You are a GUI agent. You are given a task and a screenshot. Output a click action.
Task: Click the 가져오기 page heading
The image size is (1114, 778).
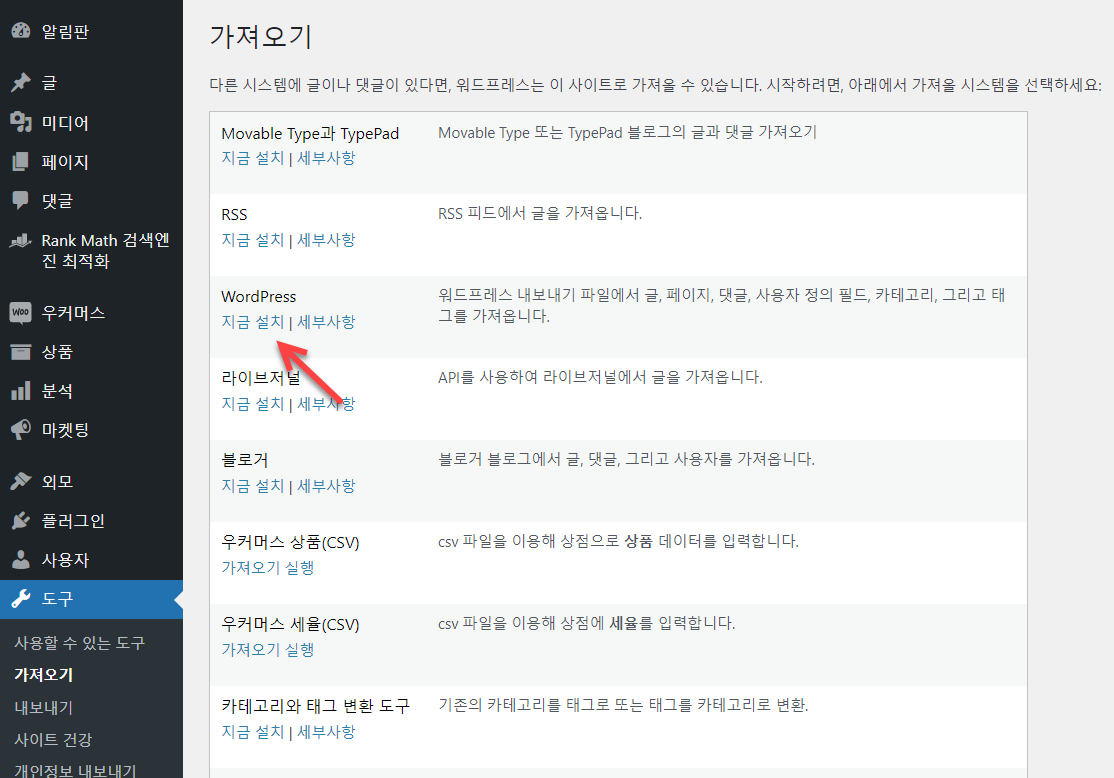pos(261,36)
